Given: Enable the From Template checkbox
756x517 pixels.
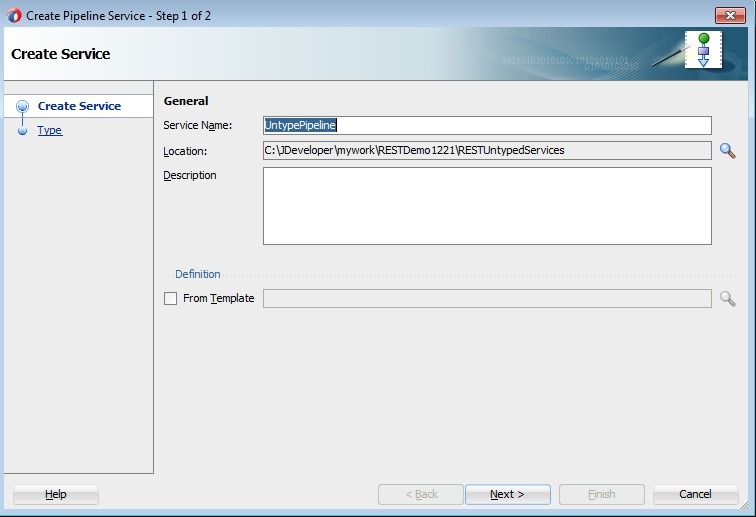Looking at the screenshot, I should click(x=170, y=298).
